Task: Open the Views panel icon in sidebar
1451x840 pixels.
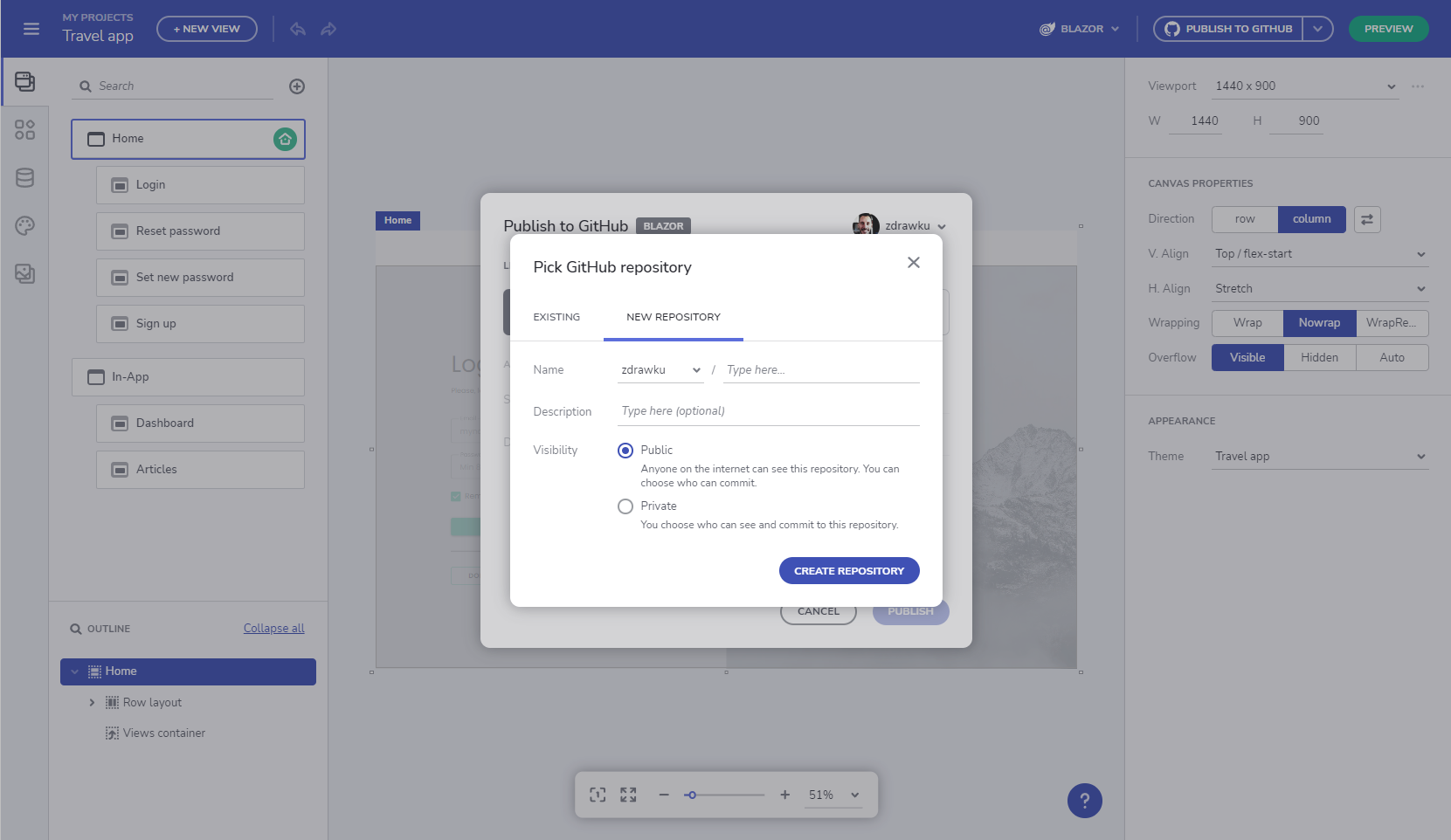Action: click(x=24, y=82)
